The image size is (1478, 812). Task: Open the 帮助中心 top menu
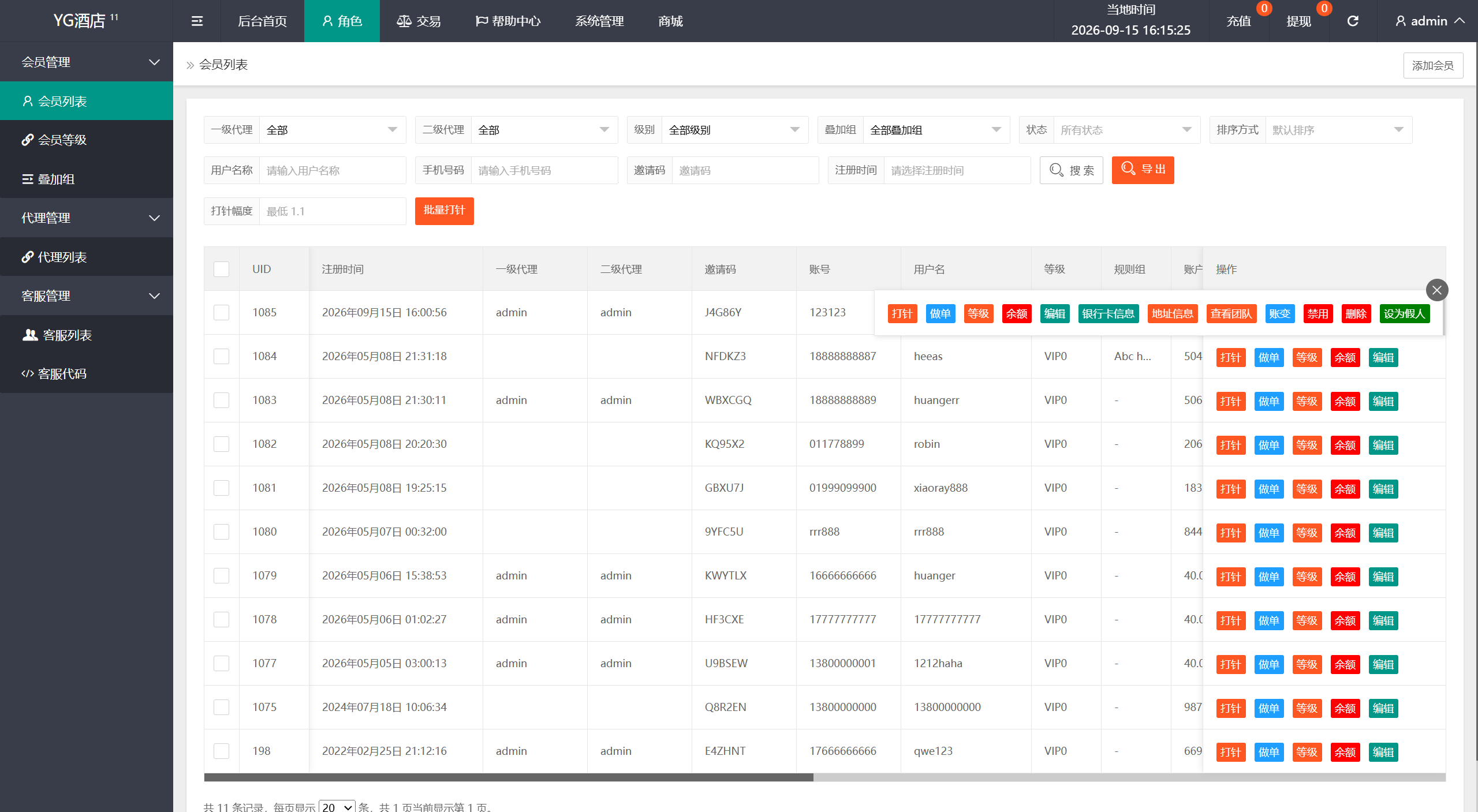tap(508, 21)
